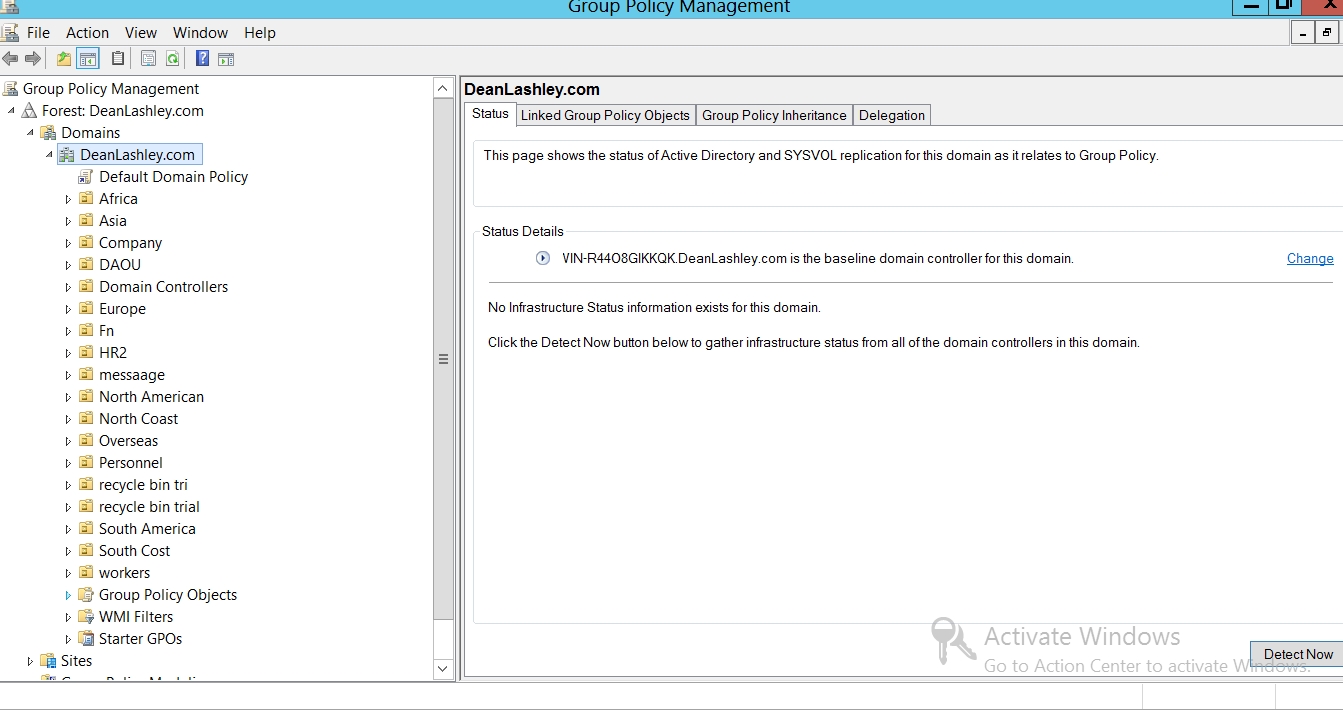Screen dimensions: 1343x710
Task: Click the Back arrow in the toolbar
Action: pyautogui.click(x=11, y=59)
